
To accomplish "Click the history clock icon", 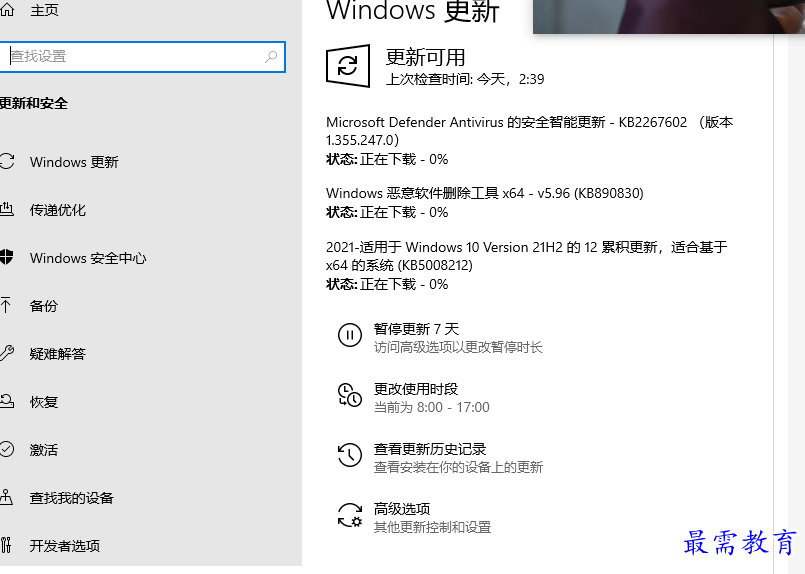I will click(x=350, y=455).
